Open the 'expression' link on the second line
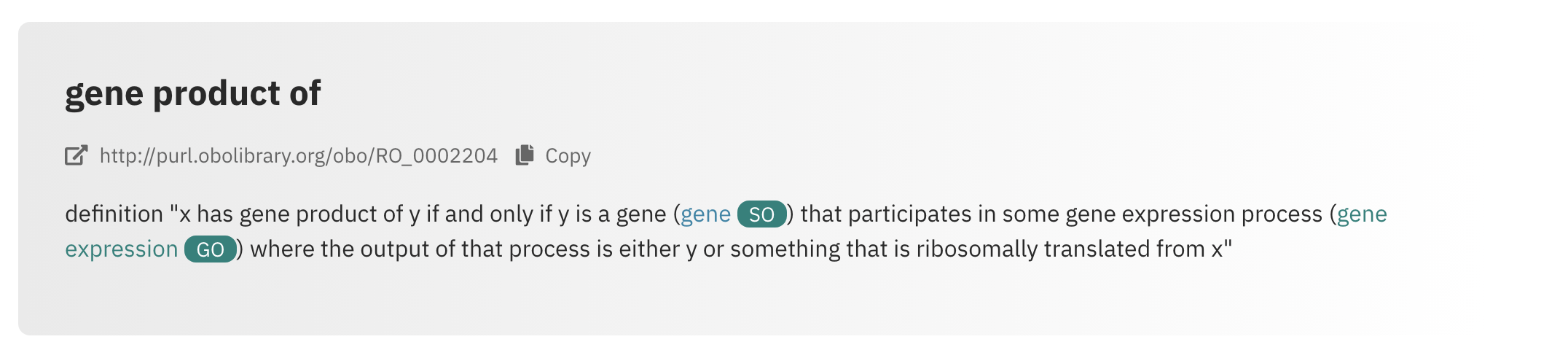 click(122, 249)
